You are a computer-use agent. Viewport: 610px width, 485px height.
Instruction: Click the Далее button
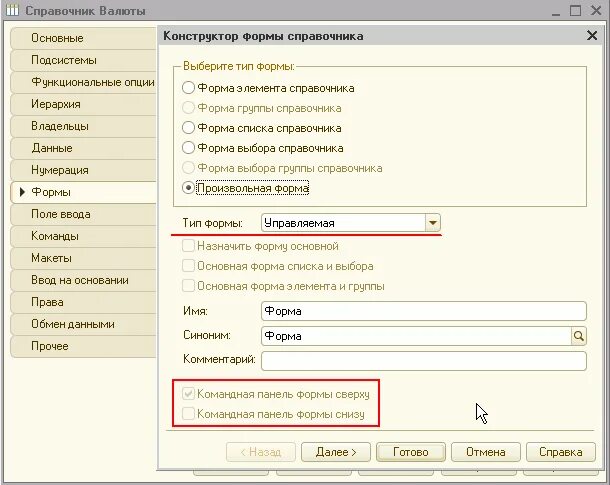pos(336,452)
